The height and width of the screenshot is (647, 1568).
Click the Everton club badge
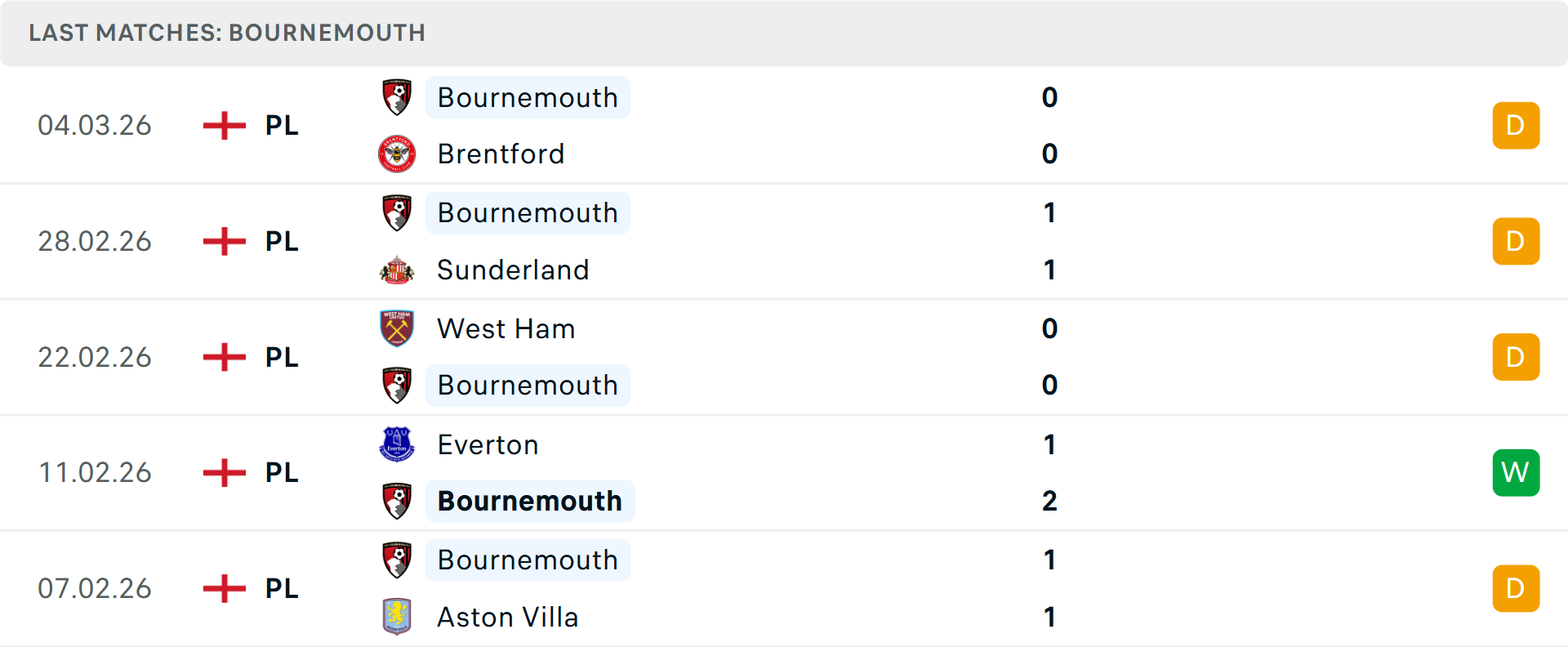[397, 444]
